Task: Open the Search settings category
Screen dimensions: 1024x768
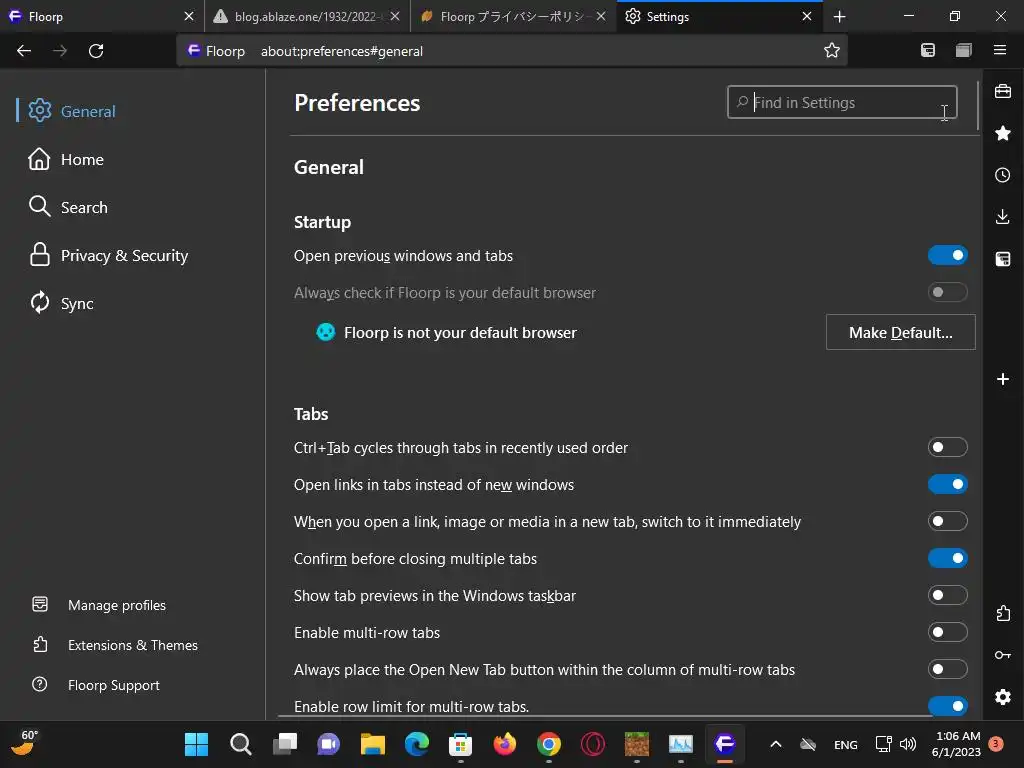Action: coord(68,207)
